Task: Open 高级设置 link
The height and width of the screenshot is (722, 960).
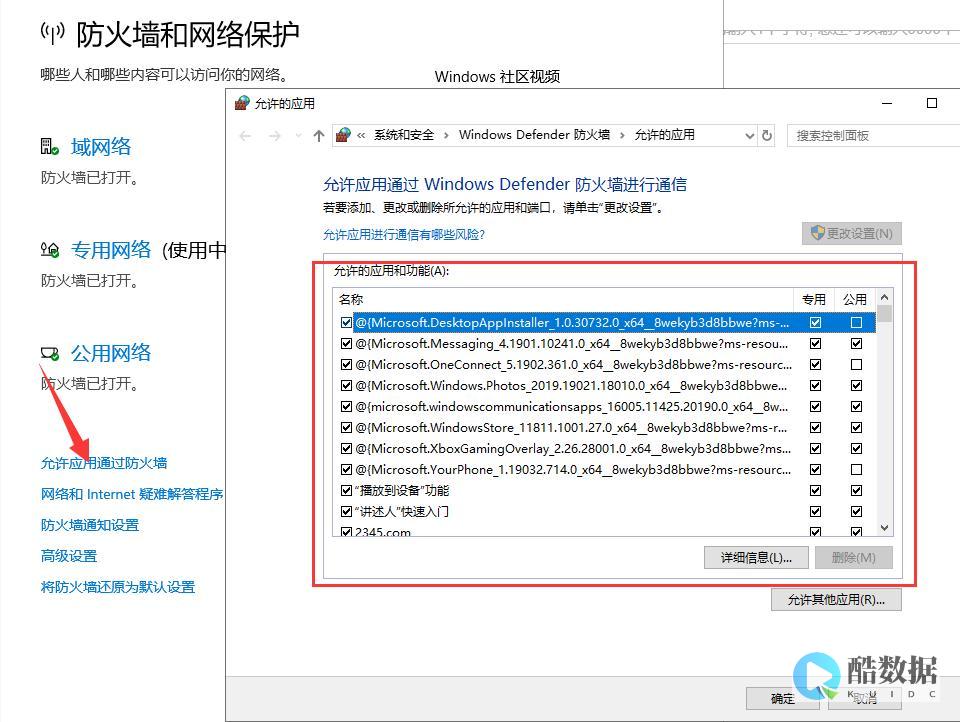Action: [69, 556]
